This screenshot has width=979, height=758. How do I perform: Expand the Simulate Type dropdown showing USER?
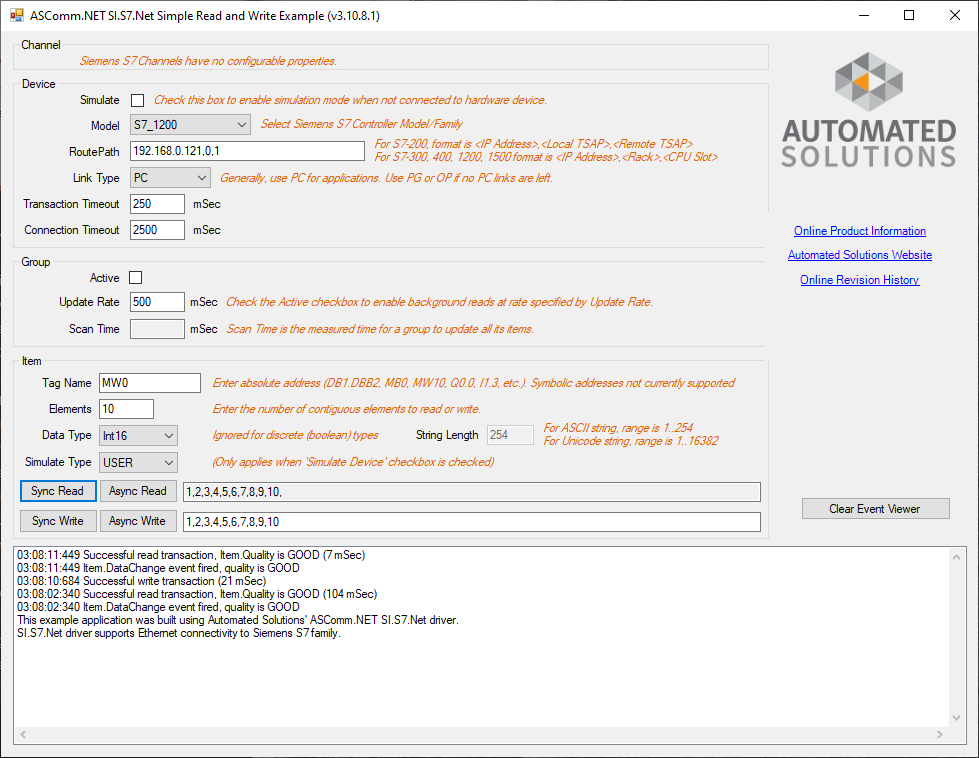(139, 463)
